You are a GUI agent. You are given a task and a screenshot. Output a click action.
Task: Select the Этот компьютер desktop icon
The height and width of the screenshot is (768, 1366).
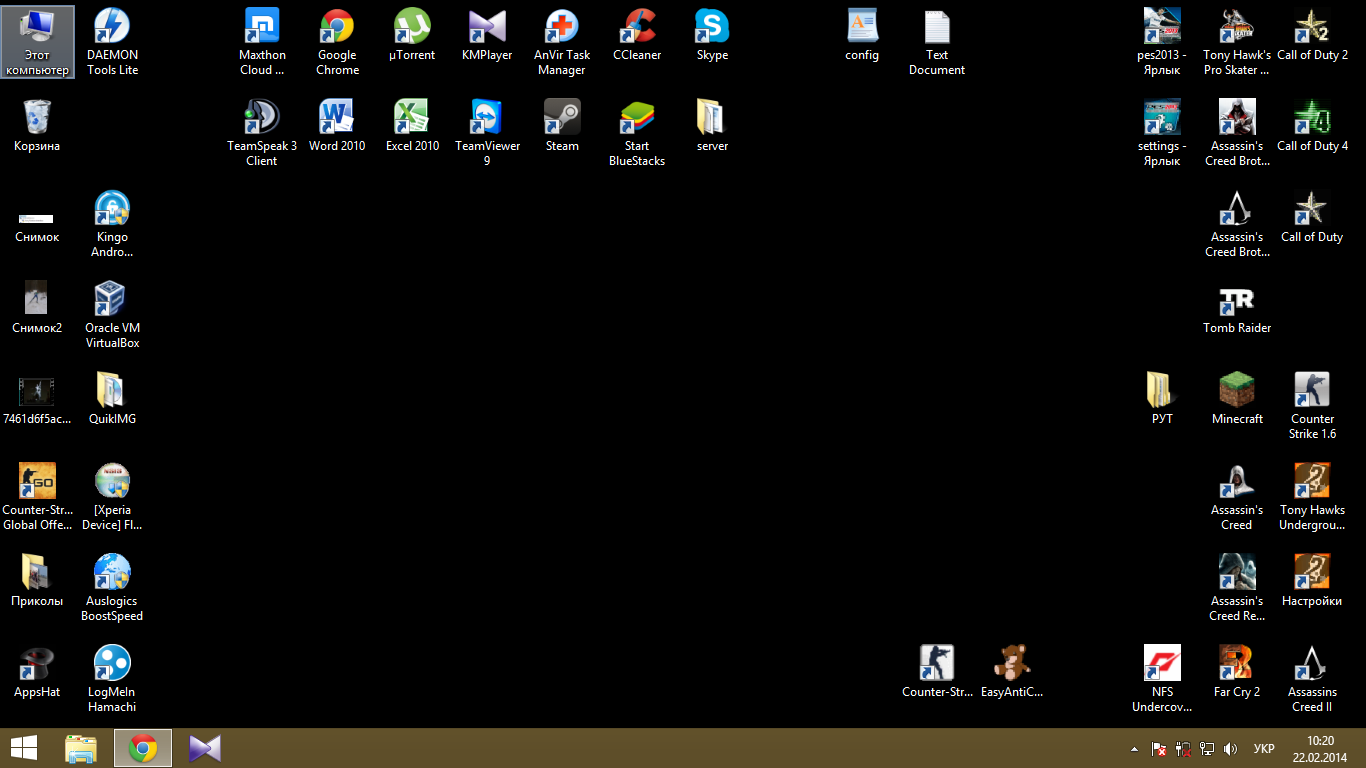37,42
